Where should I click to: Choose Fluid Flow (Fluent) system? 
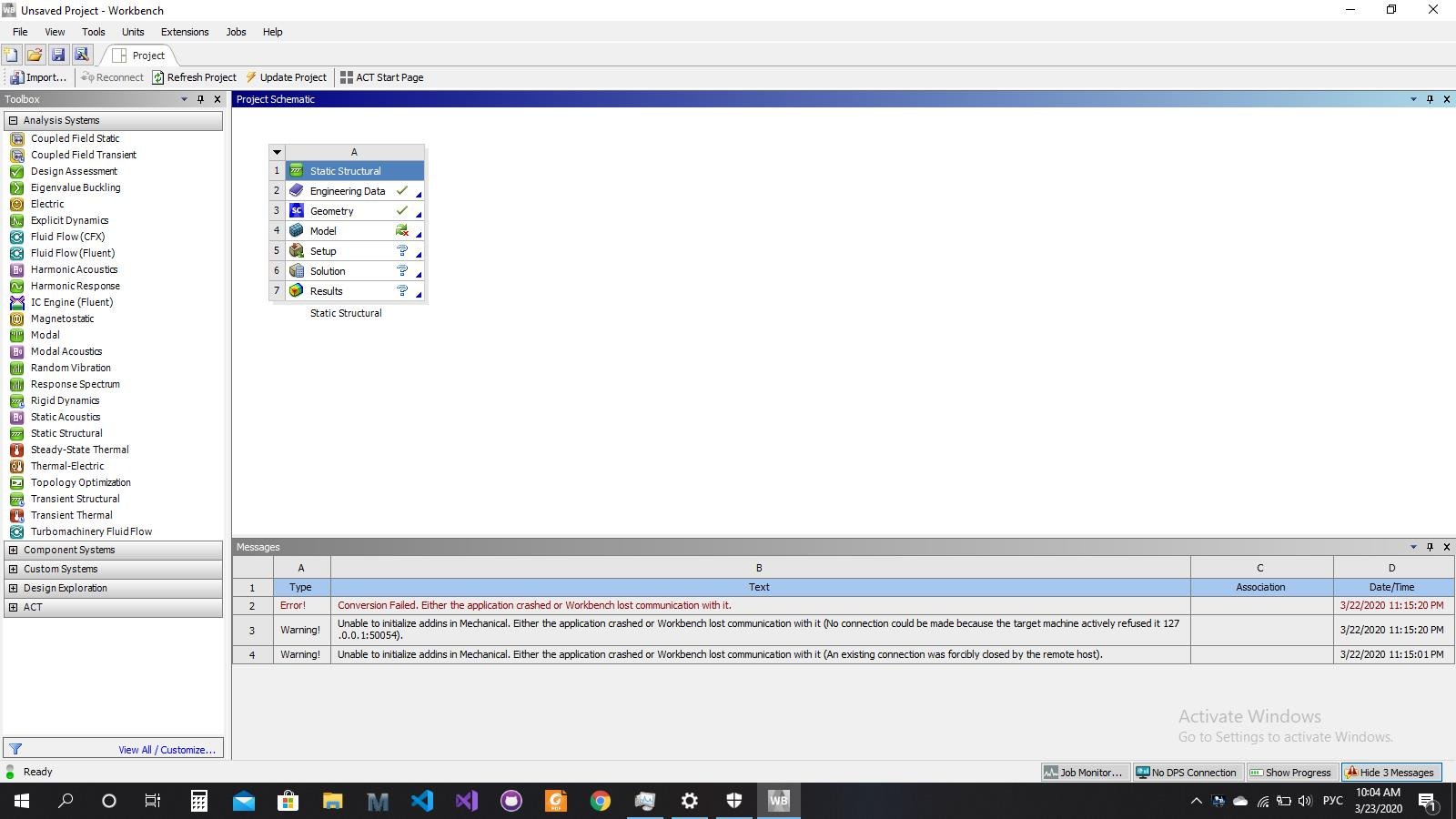tap(73, 253)
